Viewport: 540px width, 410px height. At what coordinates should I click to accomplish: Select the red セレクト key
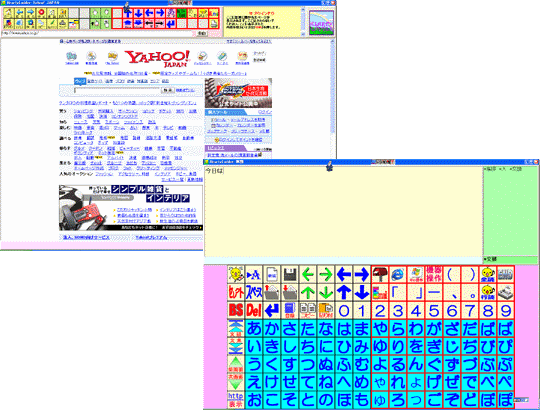click(236, 292)
